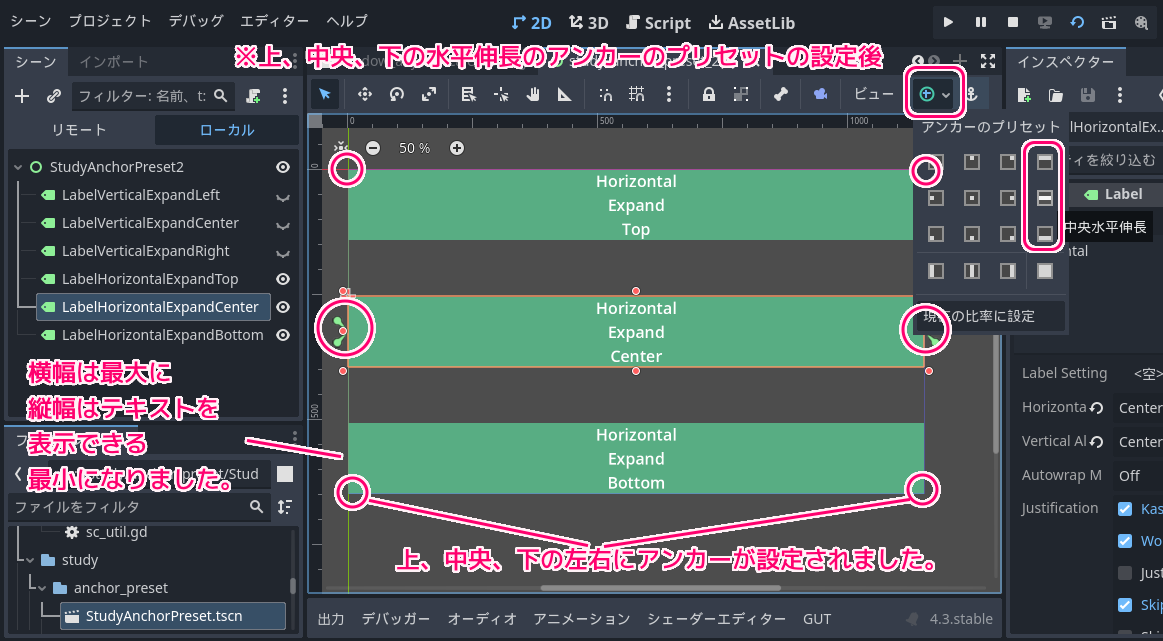
Task: Select the Rotate mode tool
Action: pyautogui.click(x=397, y=94)
